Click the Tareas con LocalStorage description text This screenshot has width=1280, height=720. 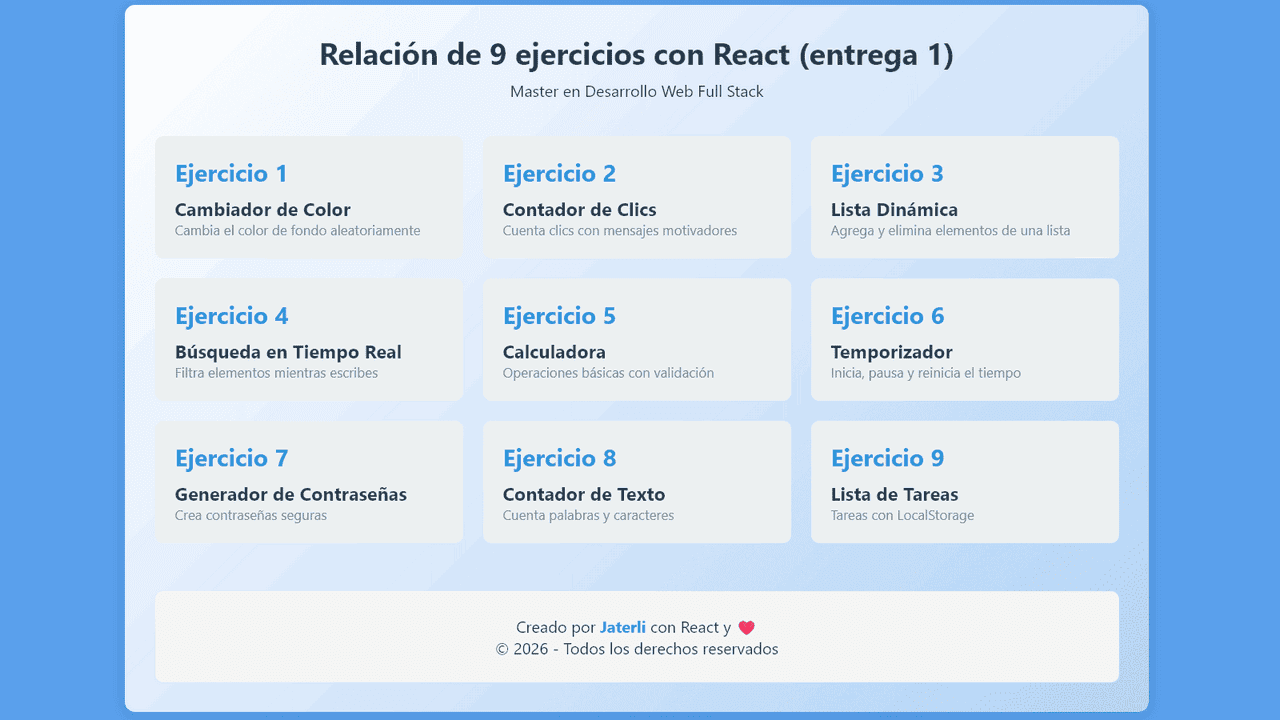pyautogui.click(x=902, y=515)
